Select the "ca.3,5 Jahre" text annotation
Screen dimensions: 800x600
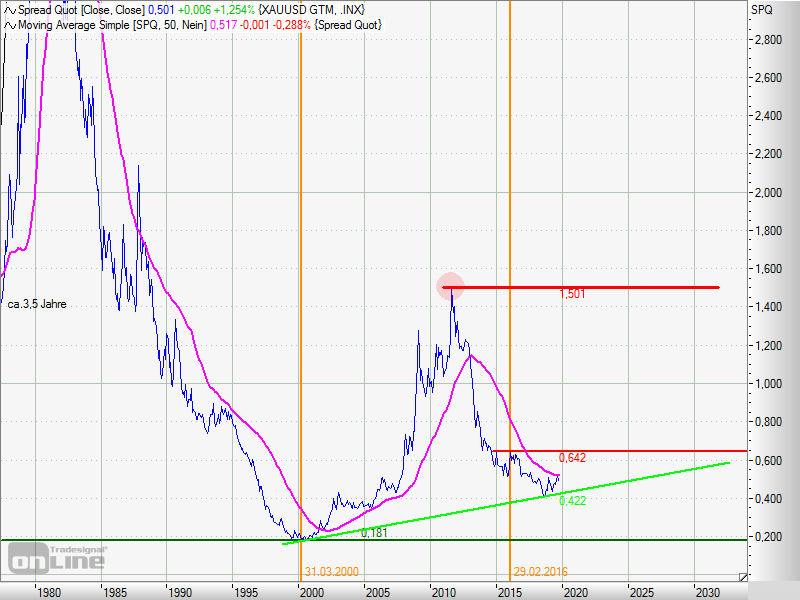(x=37, y=304)
